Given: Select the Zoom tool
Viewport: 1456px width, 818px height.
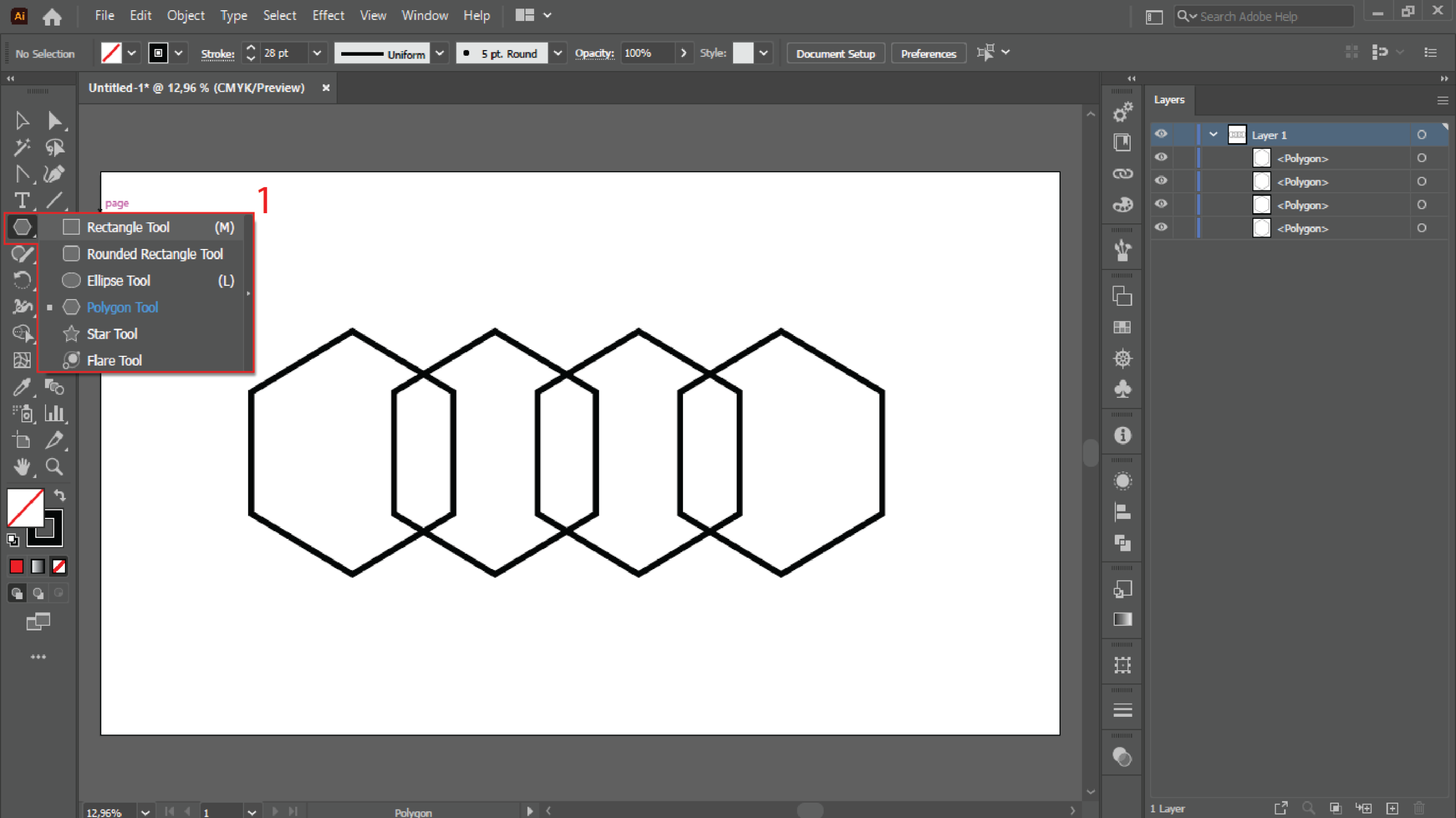Looking at the screenshot, I should [55, 467].
